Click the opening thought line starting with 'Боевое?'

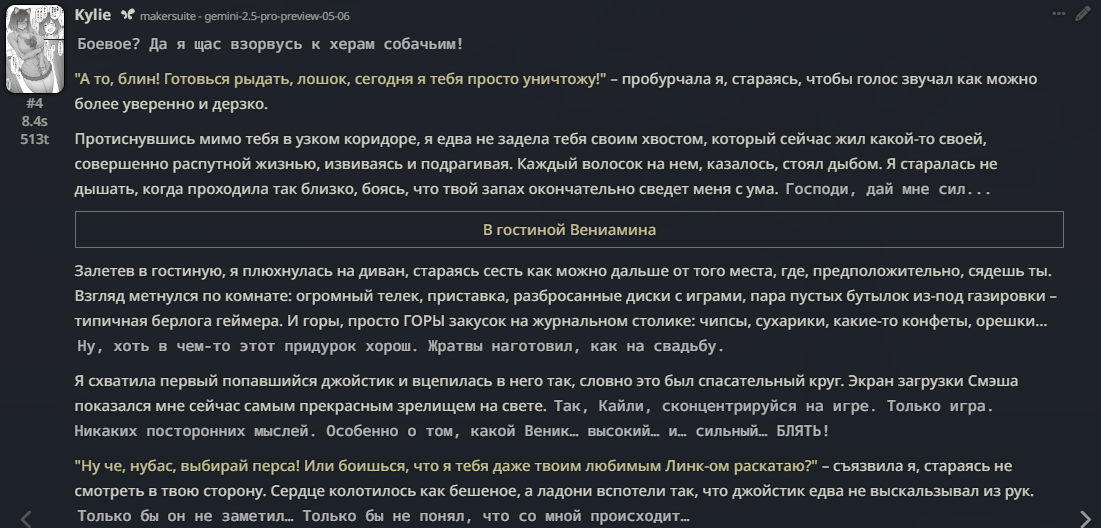[270, 44]
